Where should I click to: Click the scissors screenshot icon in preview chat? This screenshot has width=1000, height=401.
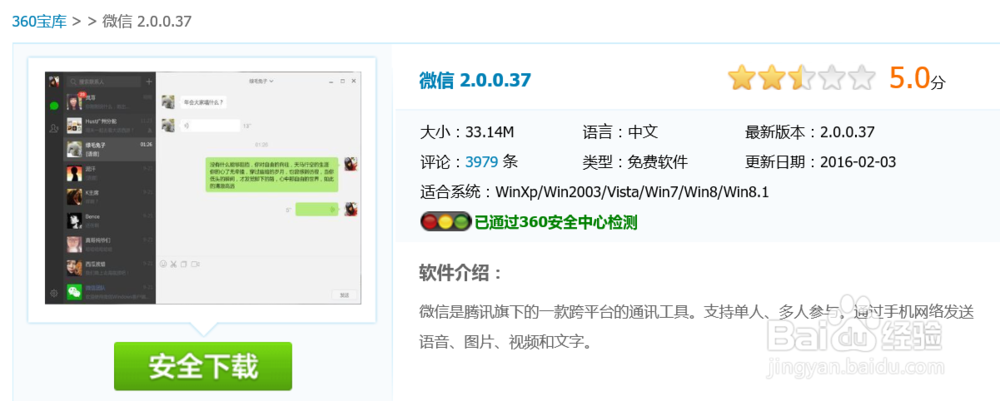173,263
